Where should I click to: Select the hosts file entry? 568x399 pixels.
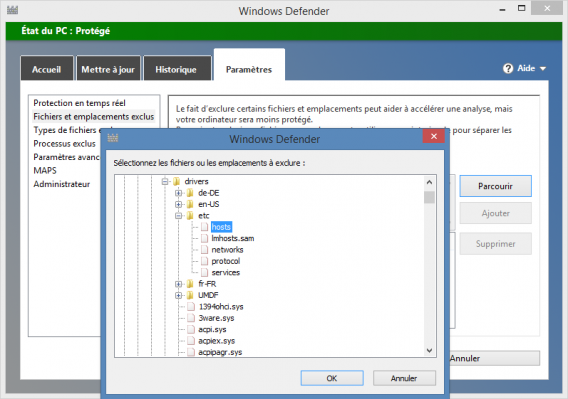point(221,227)
